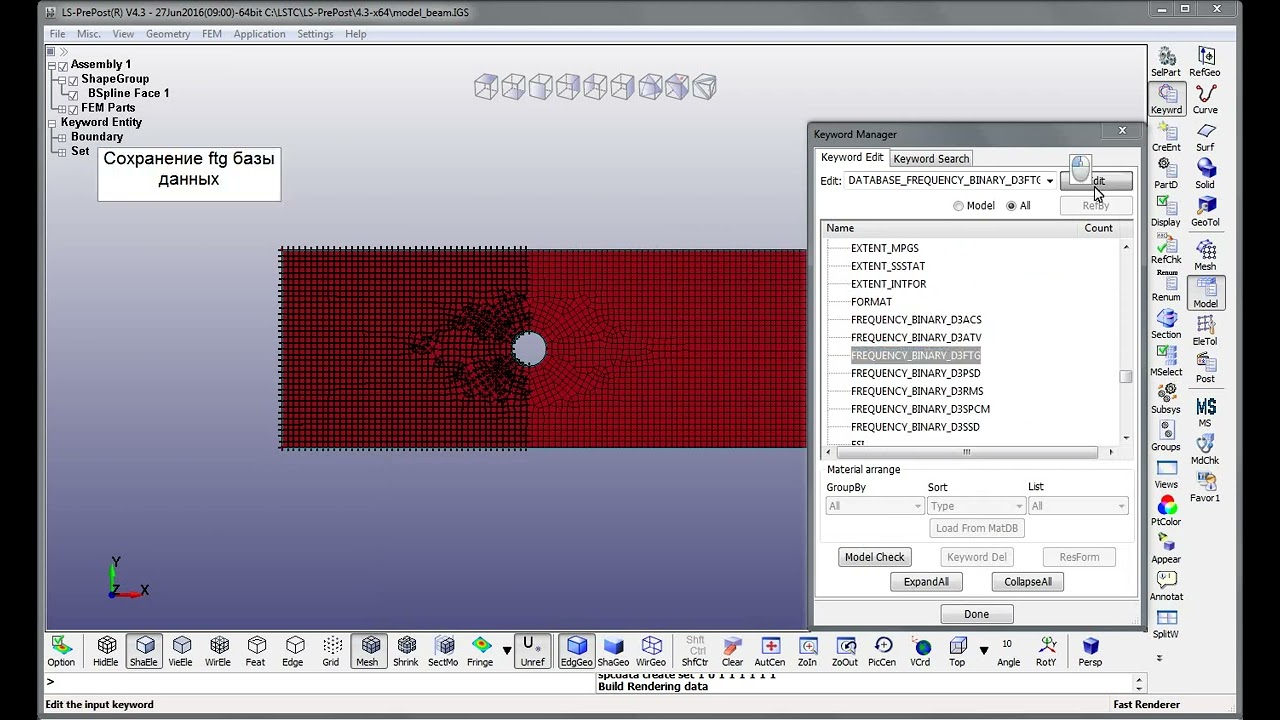
Task: Open the Post processing tool
Action: 1205,367
